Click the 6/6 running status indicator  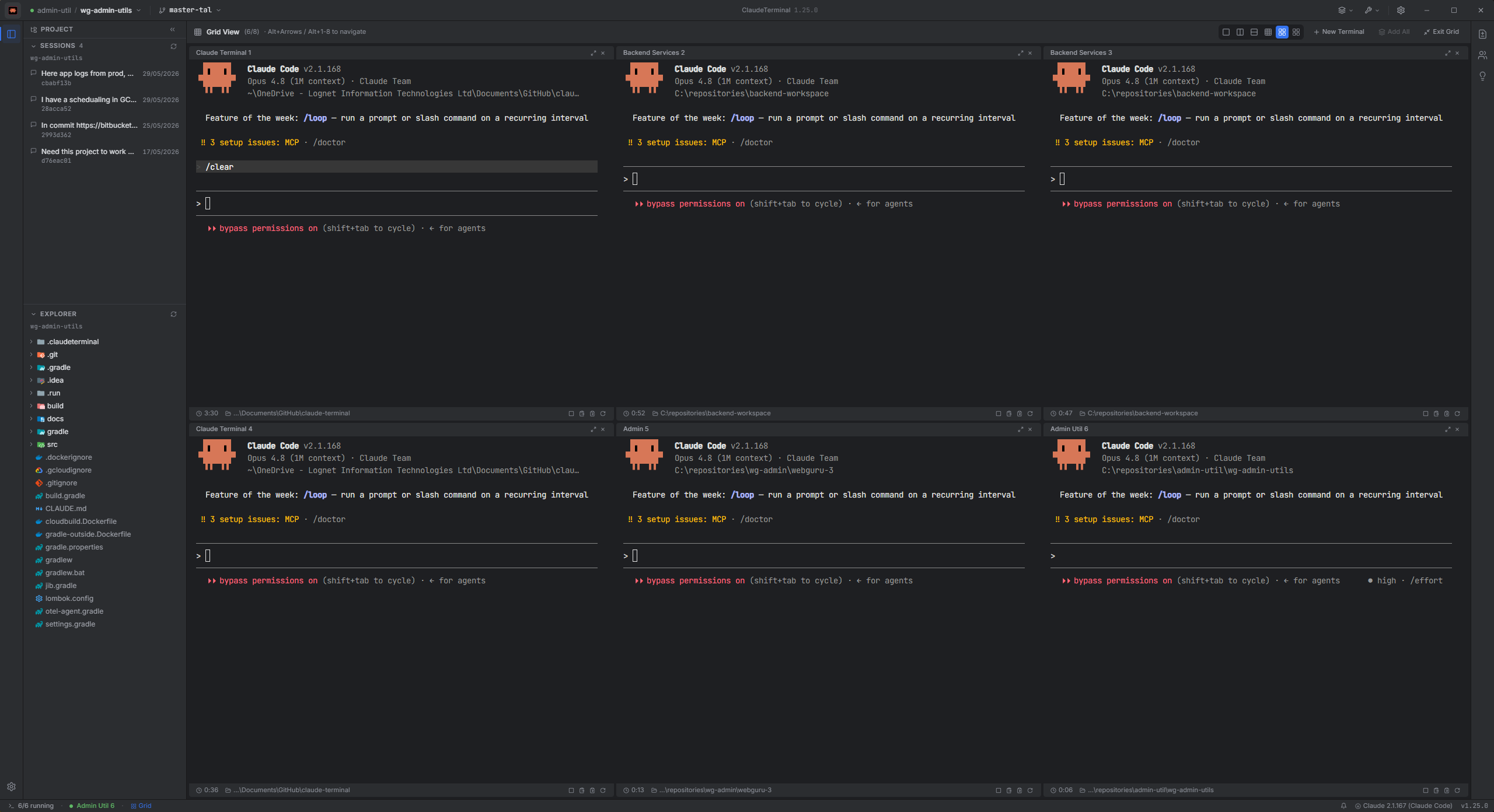pos(31,806)
